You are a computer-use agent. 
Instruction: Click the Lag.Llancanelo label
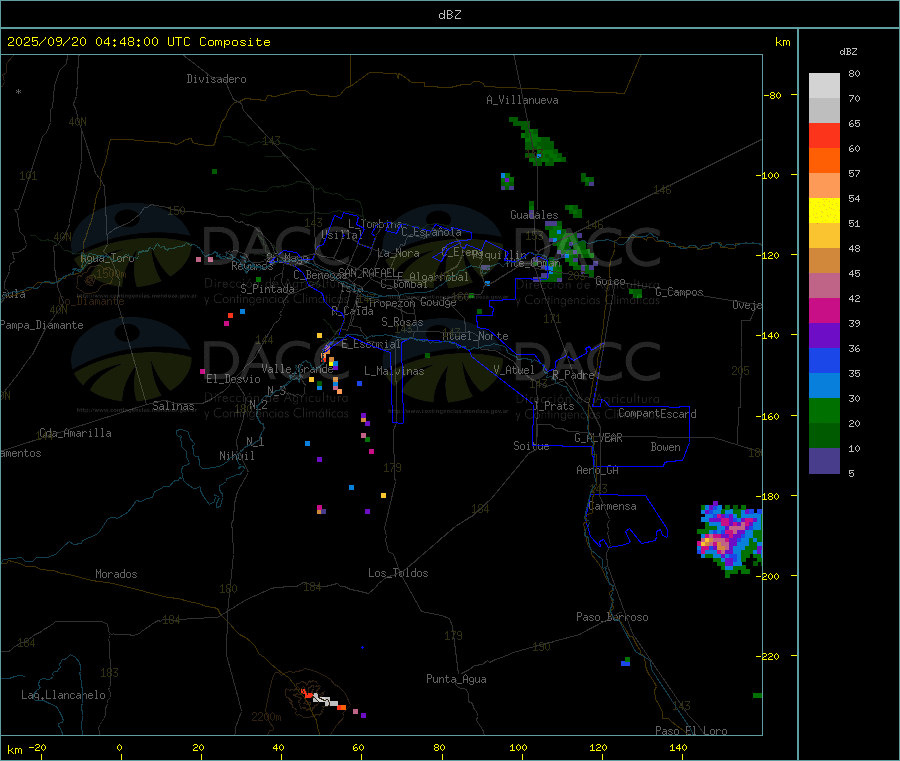click(63, 695)
